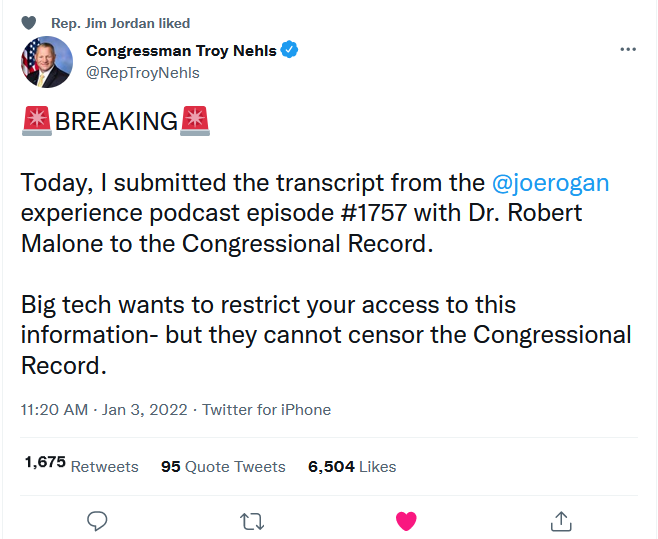Click the left siren emoji before BREAKING

(x=37, y=121)
